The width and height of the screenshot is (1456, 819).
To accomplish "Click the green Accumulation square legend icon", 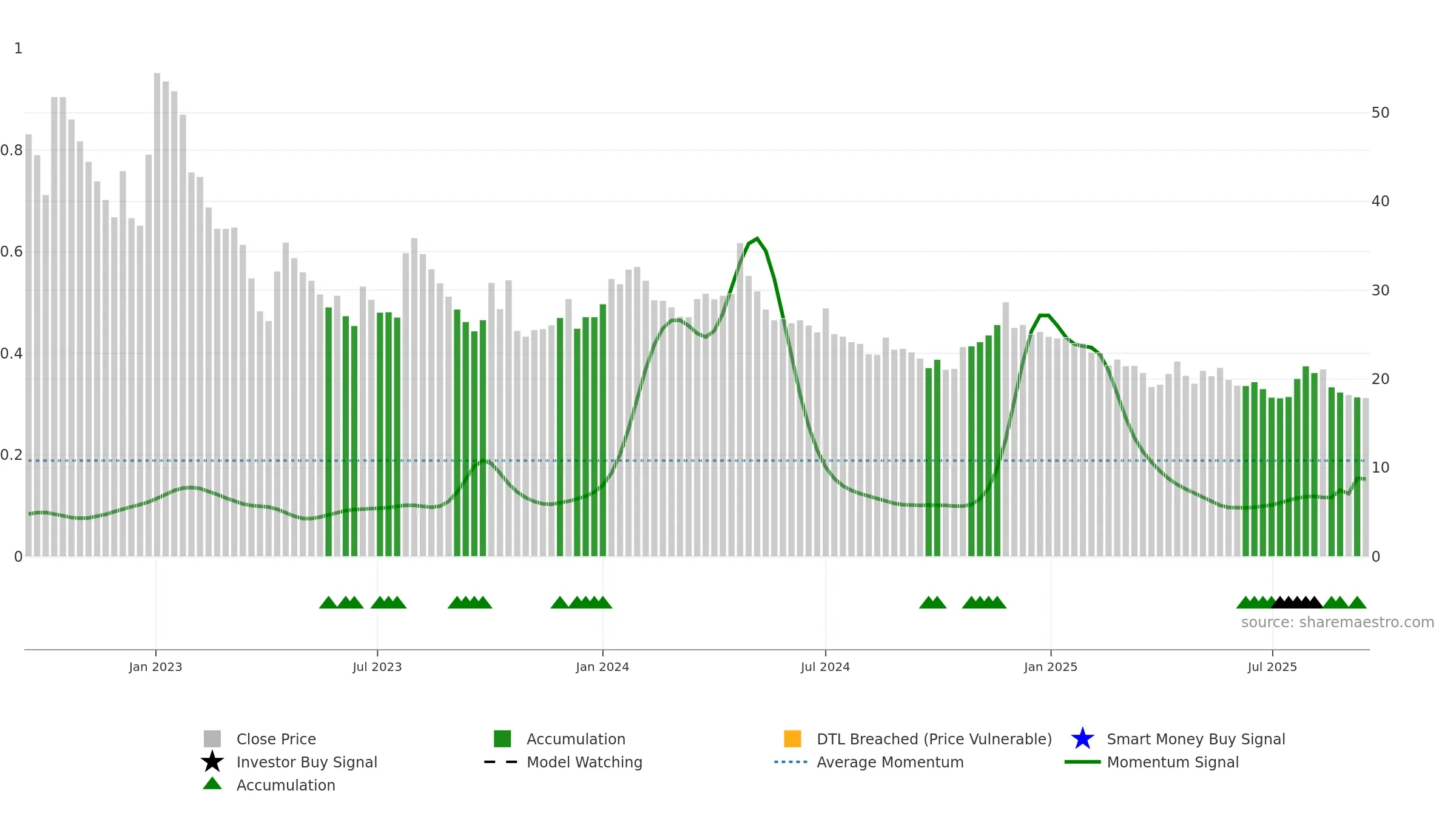I will coord(502,738).
